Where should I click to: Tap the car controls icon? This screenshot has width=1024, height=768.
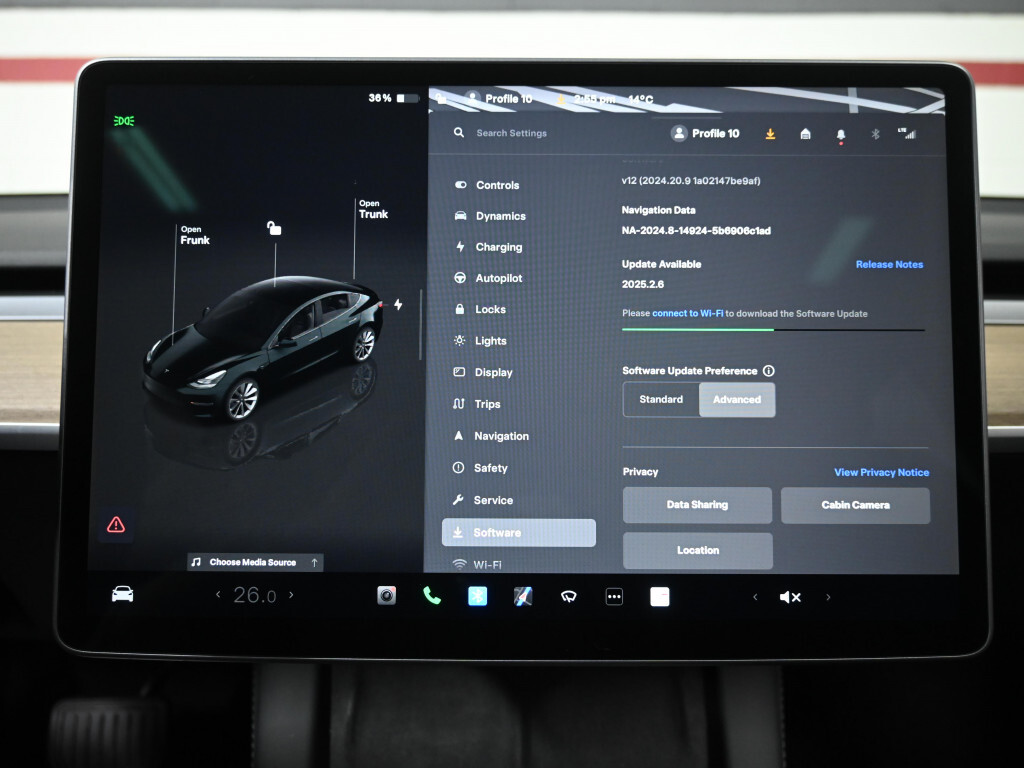pos(122,595)
